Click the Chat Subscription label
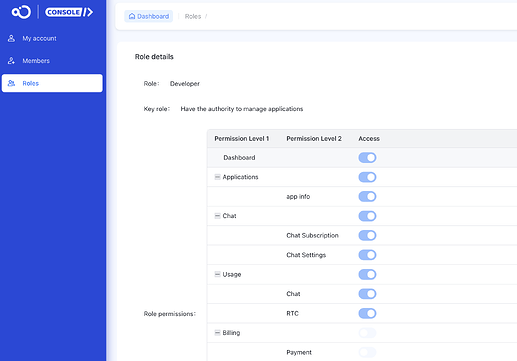 coord(312,235)
